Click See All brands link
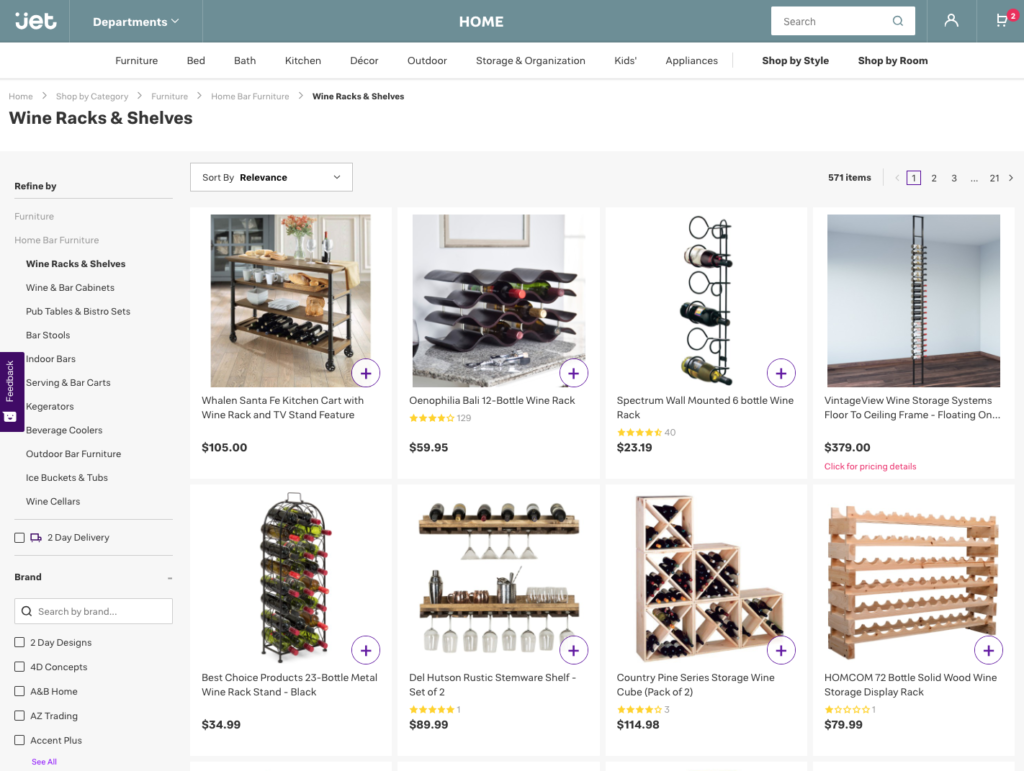Image resolution: width=1024 pixels, height=771 pixels. (x=44, y=762)
